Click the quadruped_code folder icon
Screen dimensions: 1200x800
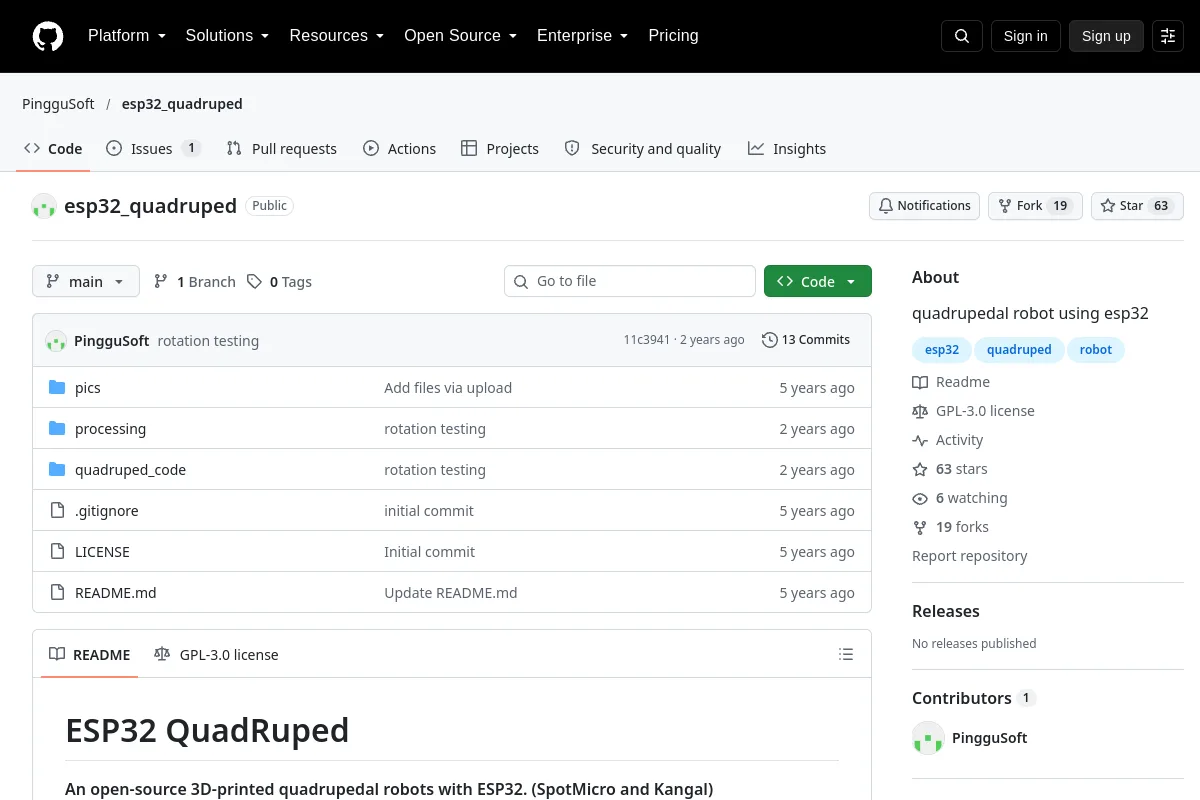point(57,470)
